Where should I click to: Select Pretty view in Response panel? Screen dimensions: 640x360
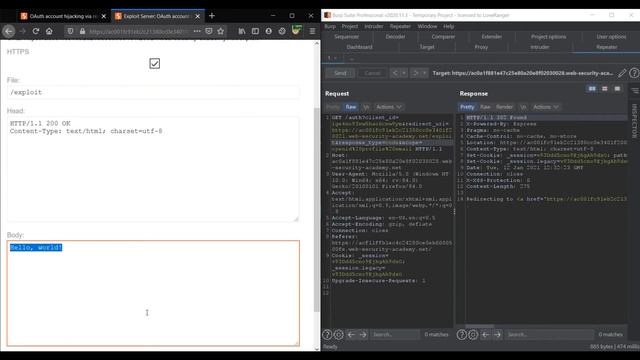pos(467,107)
